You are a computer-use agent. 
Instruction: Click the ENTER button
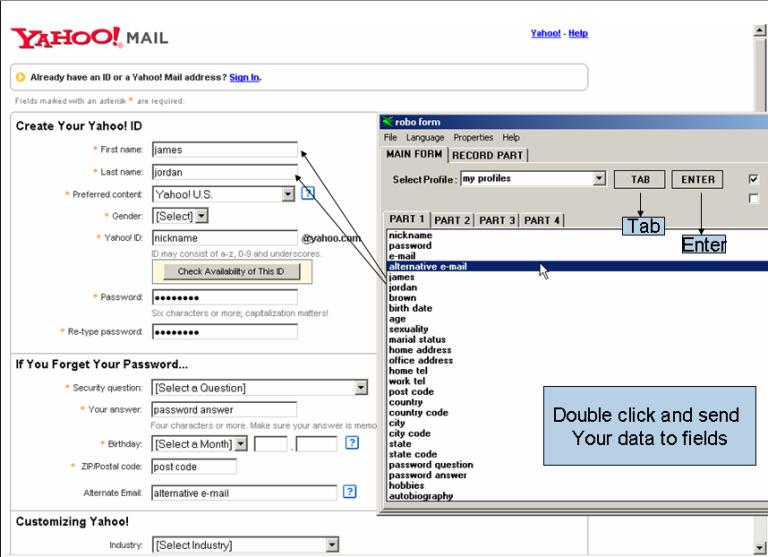[697, 179]
